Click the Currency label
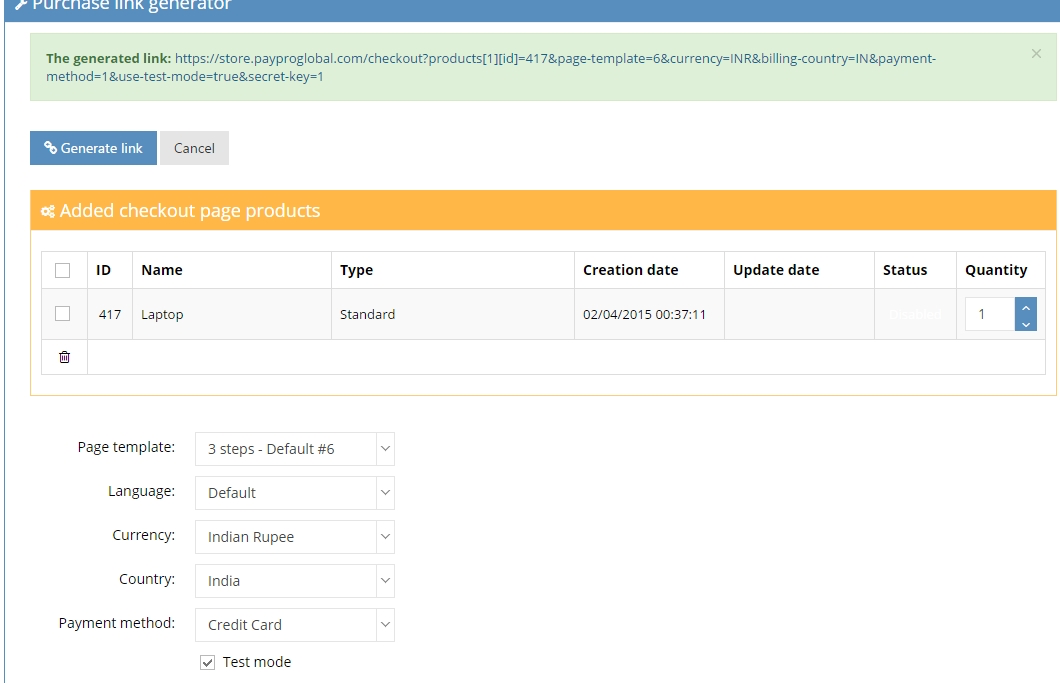The width and height of the screenshot is (1060, 683). coord(143,535)
